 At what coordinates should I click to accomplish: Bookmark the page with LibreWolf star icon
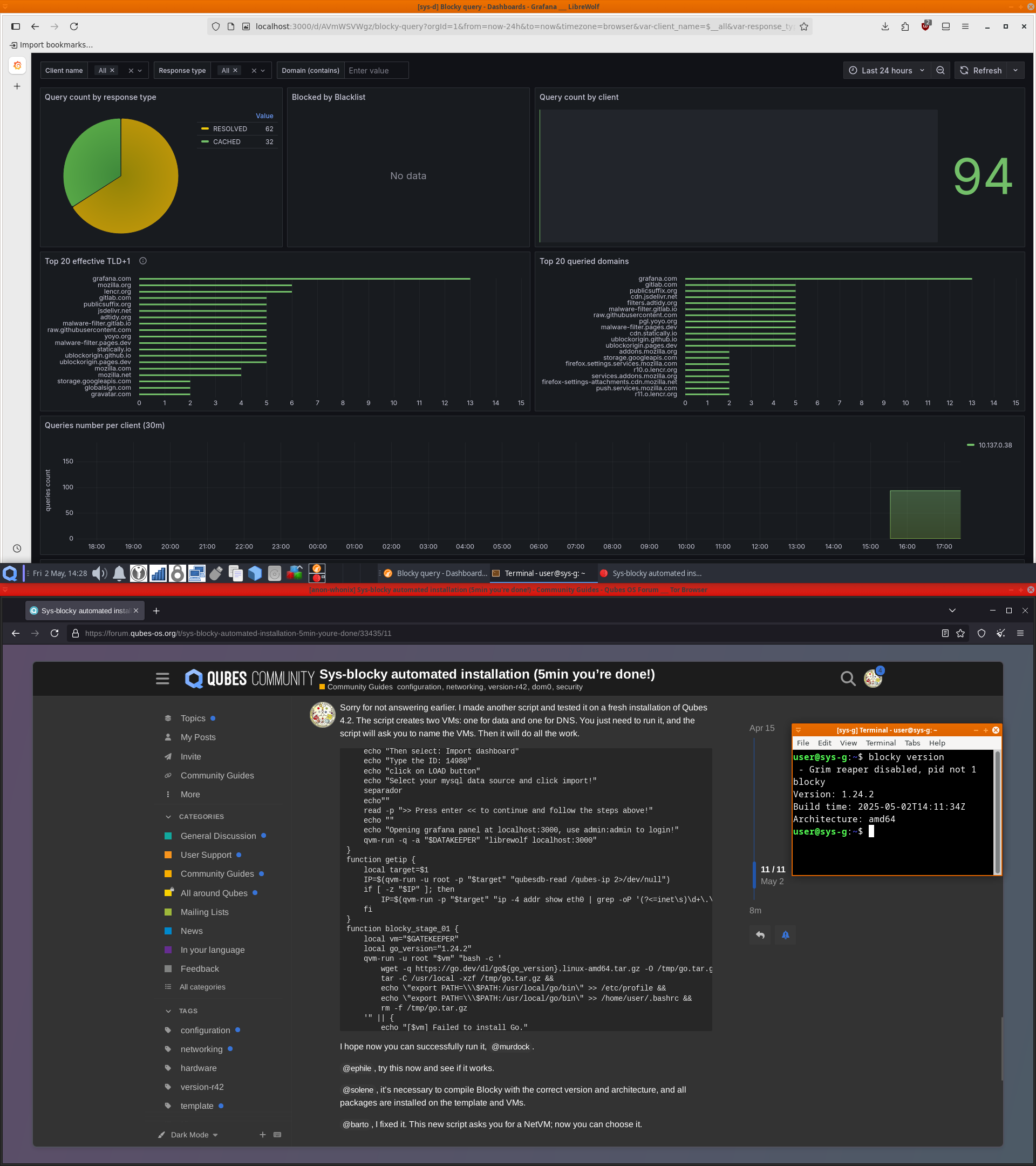(x=804, y=26)
